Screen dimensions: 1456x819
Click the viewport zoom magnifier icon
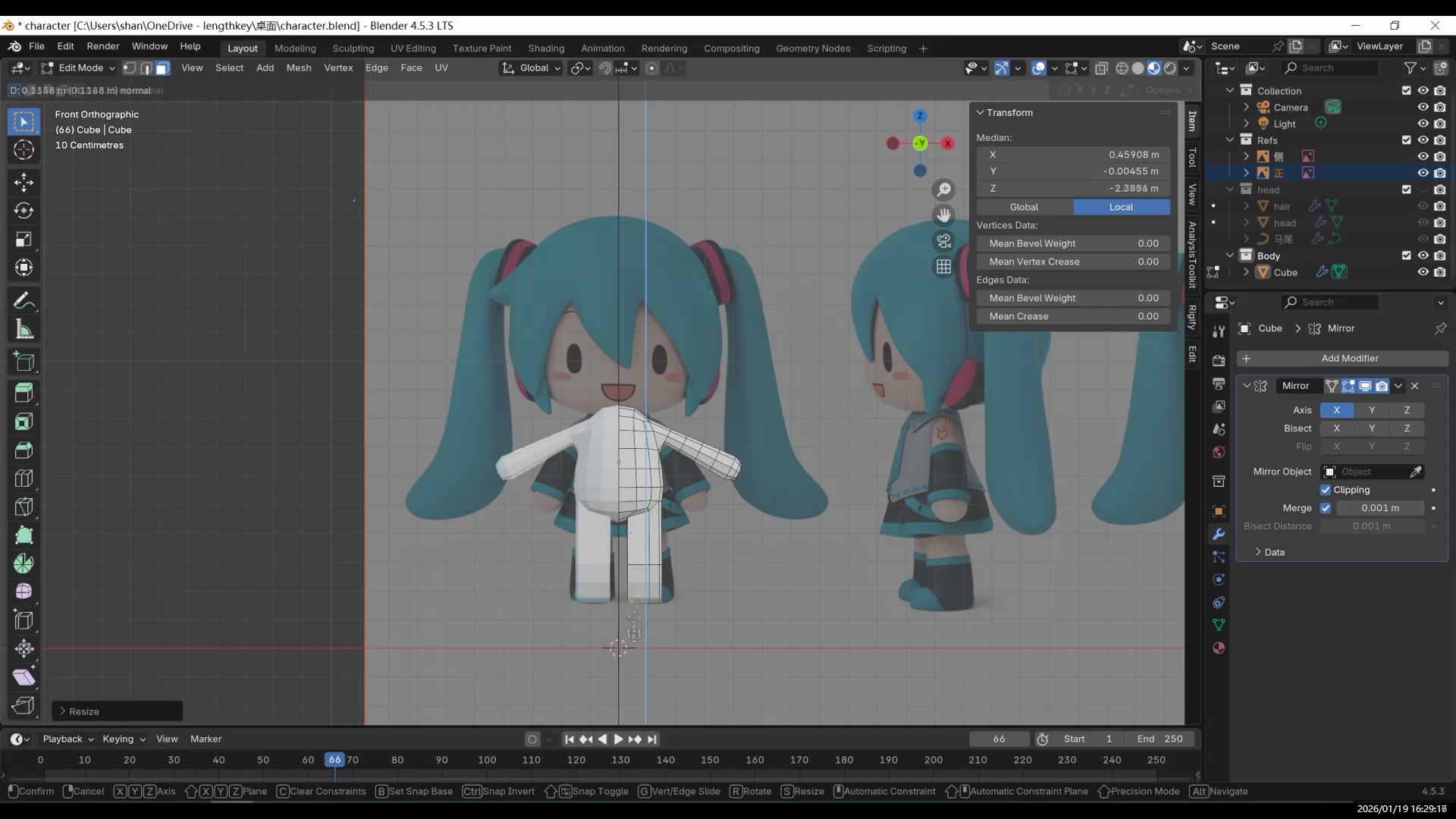[943, 190]
